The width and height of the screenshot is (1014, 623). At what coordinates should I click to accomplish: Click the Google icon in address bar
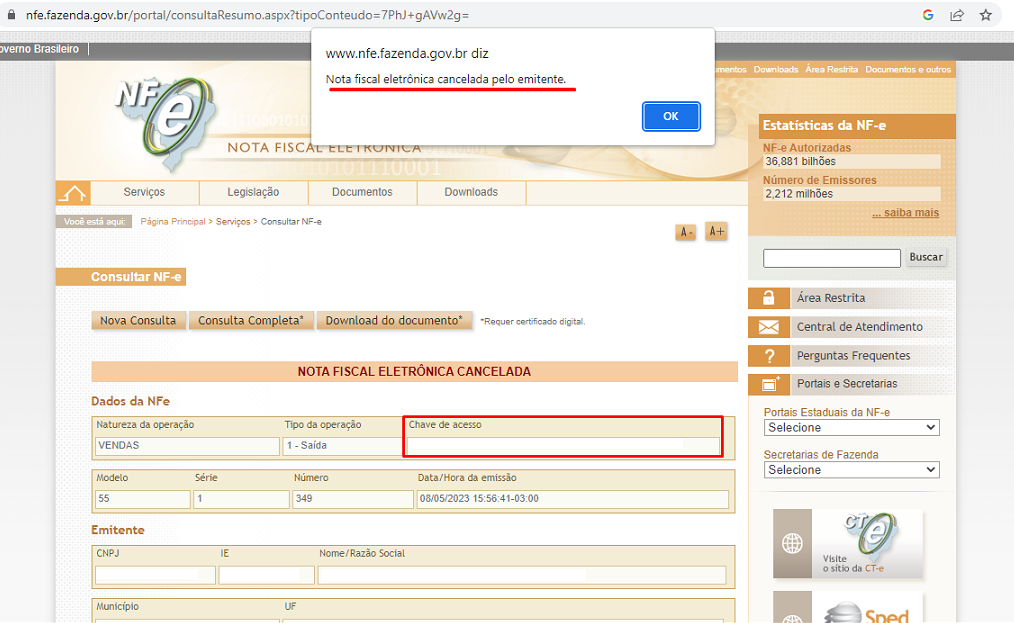point(928,15)
